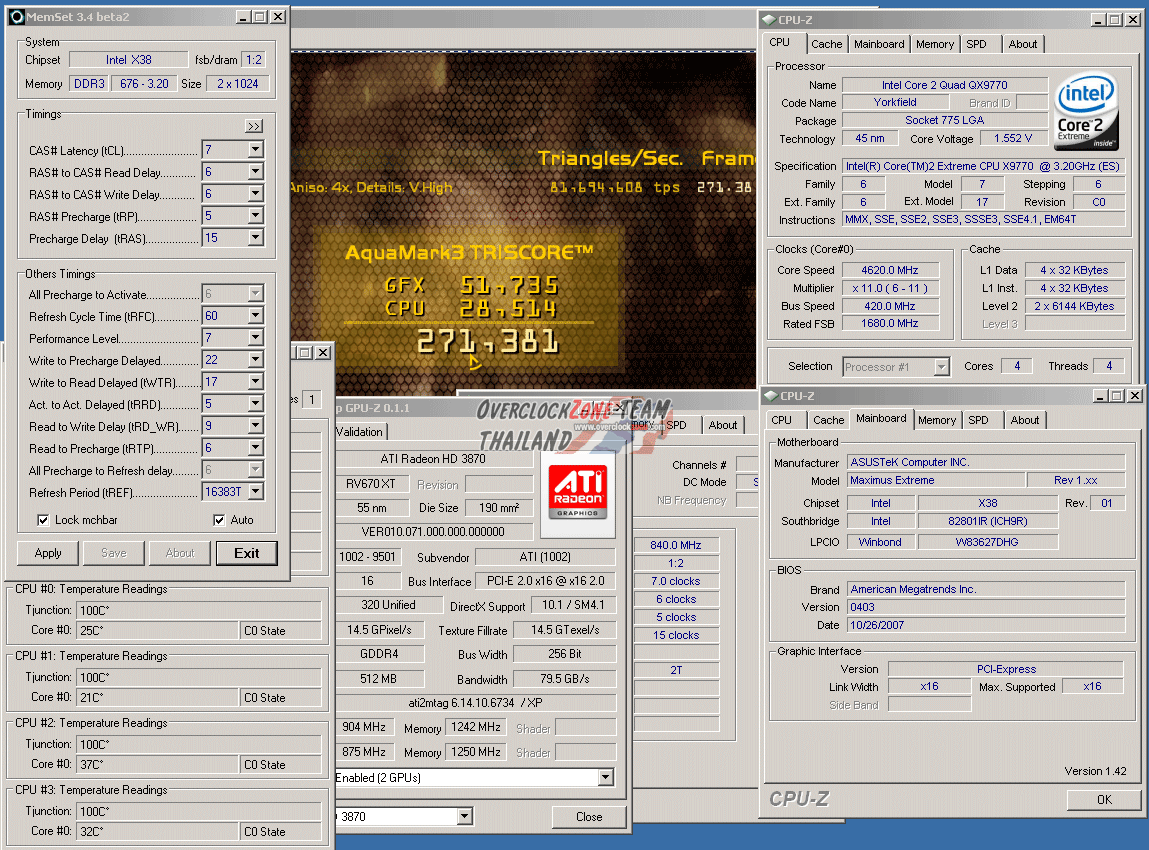Click the 840.0 MHz DRAM frequency field
The height and width of the screenshot is (850, 1149).
pos(676,545)
